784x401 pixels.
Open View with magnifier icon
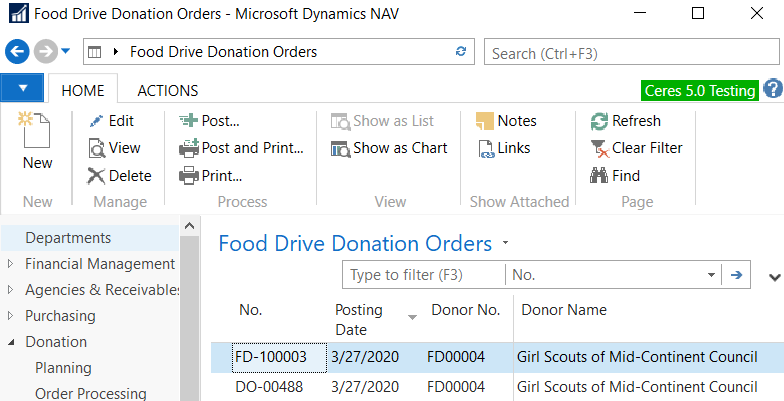[x=97, y=148]
